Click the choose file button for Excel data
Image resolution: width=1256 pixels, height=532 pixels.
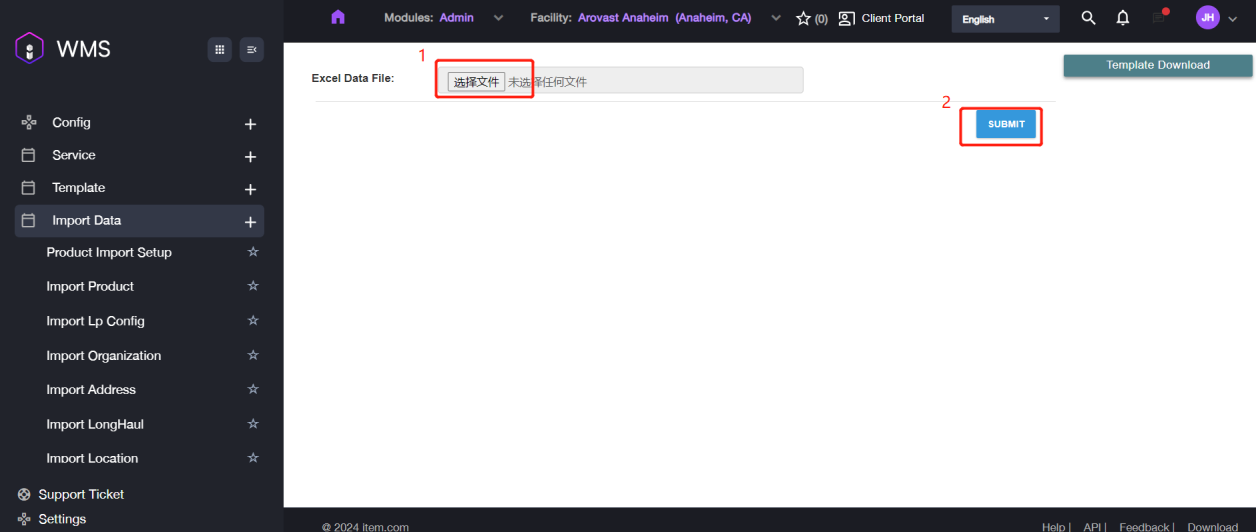click(476, 82)
